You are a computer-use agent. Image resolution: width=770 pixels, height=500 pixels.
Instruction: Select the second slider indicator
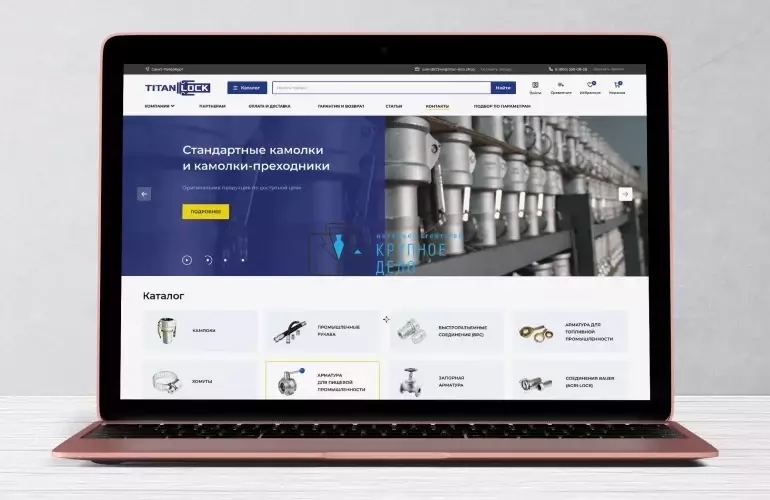coord(208,260)
